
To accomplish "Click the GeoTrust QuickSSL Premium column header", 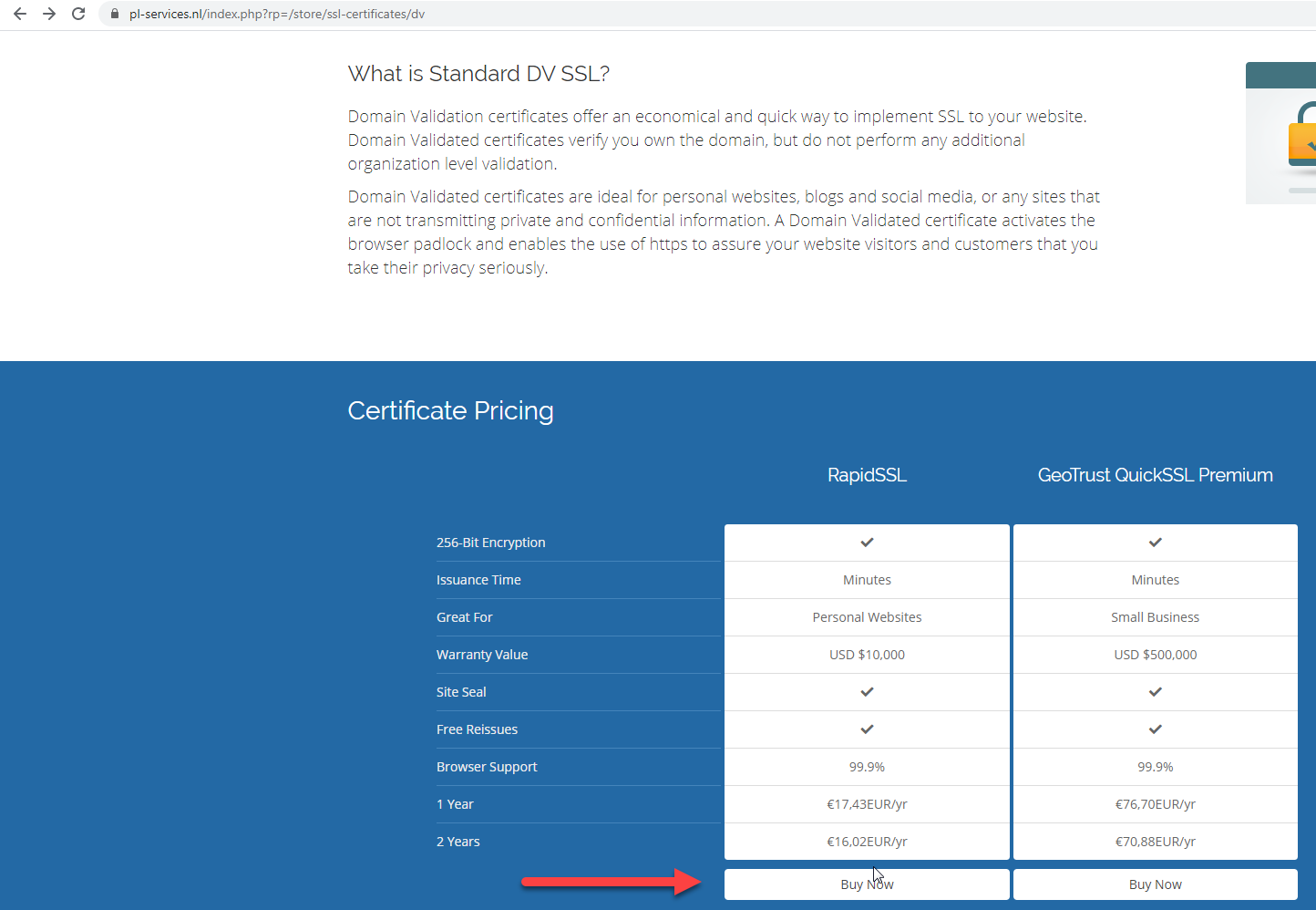I will (x=1156, y=475).
